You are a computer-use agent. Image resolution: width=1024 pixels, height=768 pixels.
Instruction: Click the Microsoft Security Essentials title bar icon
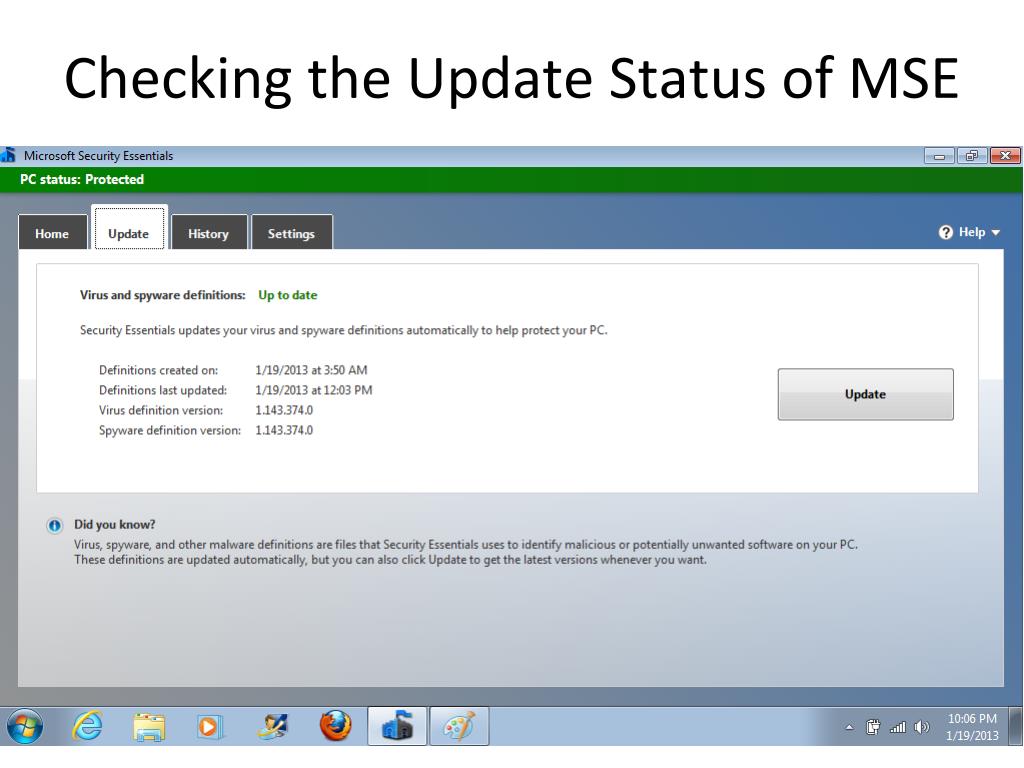point(8,155)
